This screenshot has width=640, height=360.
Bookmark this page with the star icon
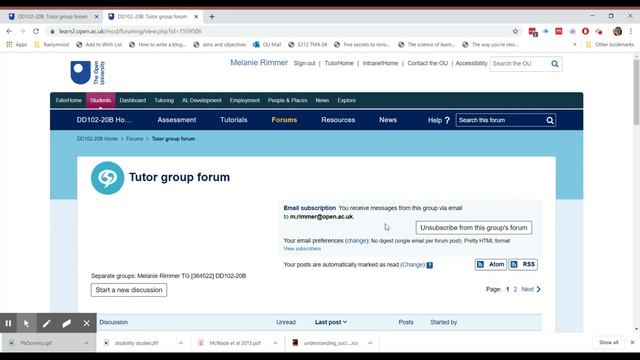click(x=515, y=31)
